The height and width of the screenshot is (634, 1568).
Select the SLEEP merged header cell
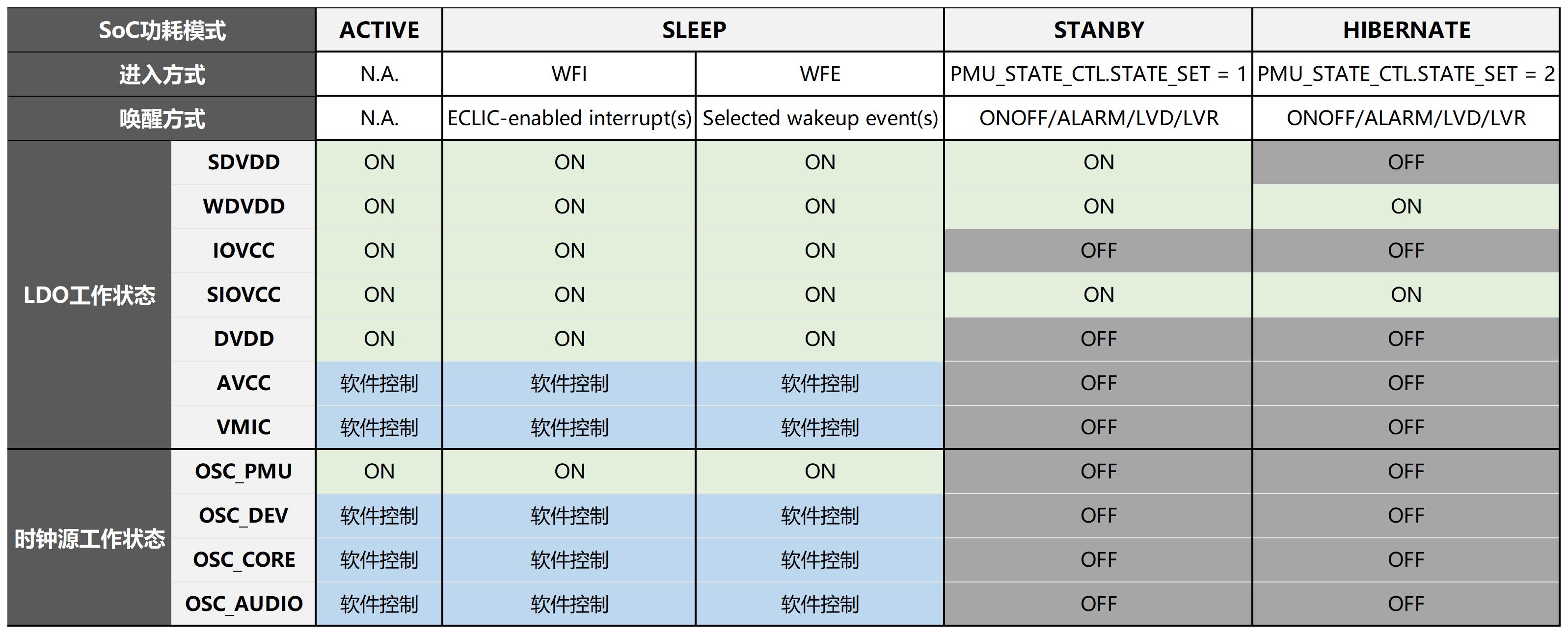(x=693, y=30)
